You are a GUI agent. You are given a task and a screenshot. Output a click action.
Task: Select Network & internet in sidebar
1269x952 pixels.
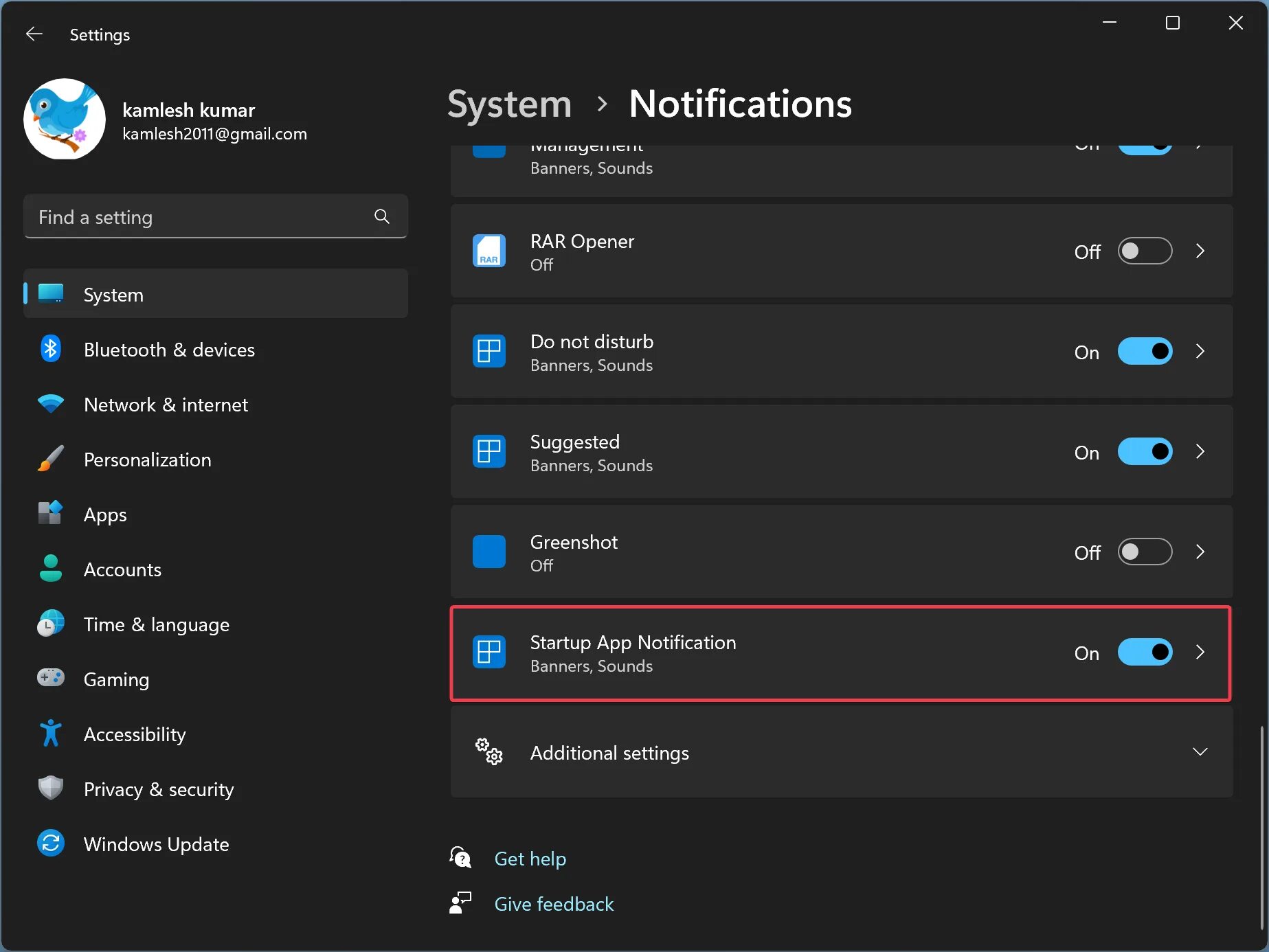pos(166,405)
